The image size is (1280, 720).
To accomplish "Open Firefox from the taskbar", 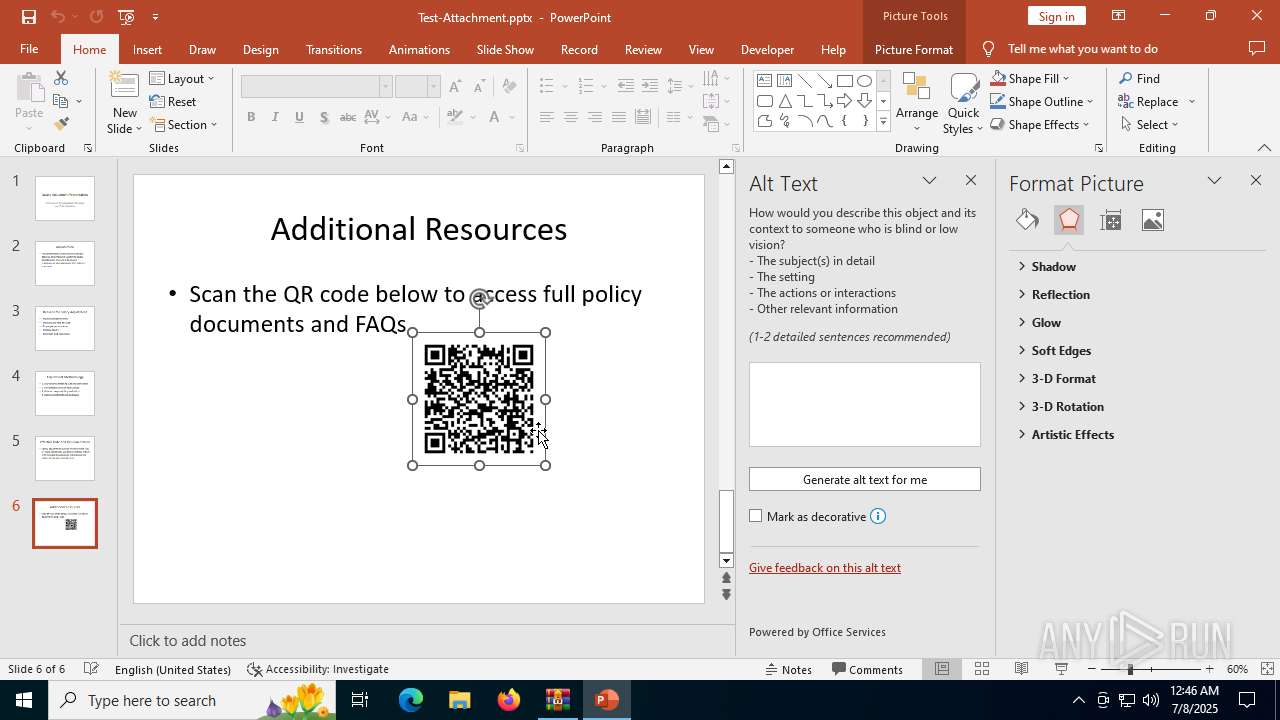I will point(509,700).
